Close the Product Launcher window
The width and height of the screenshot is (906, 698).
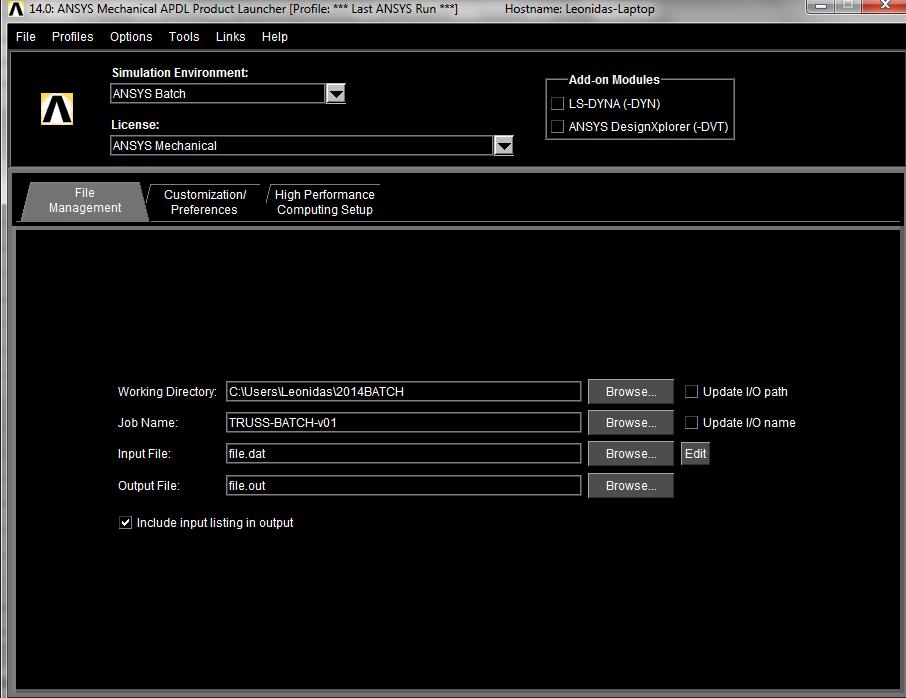click(884, 6)
